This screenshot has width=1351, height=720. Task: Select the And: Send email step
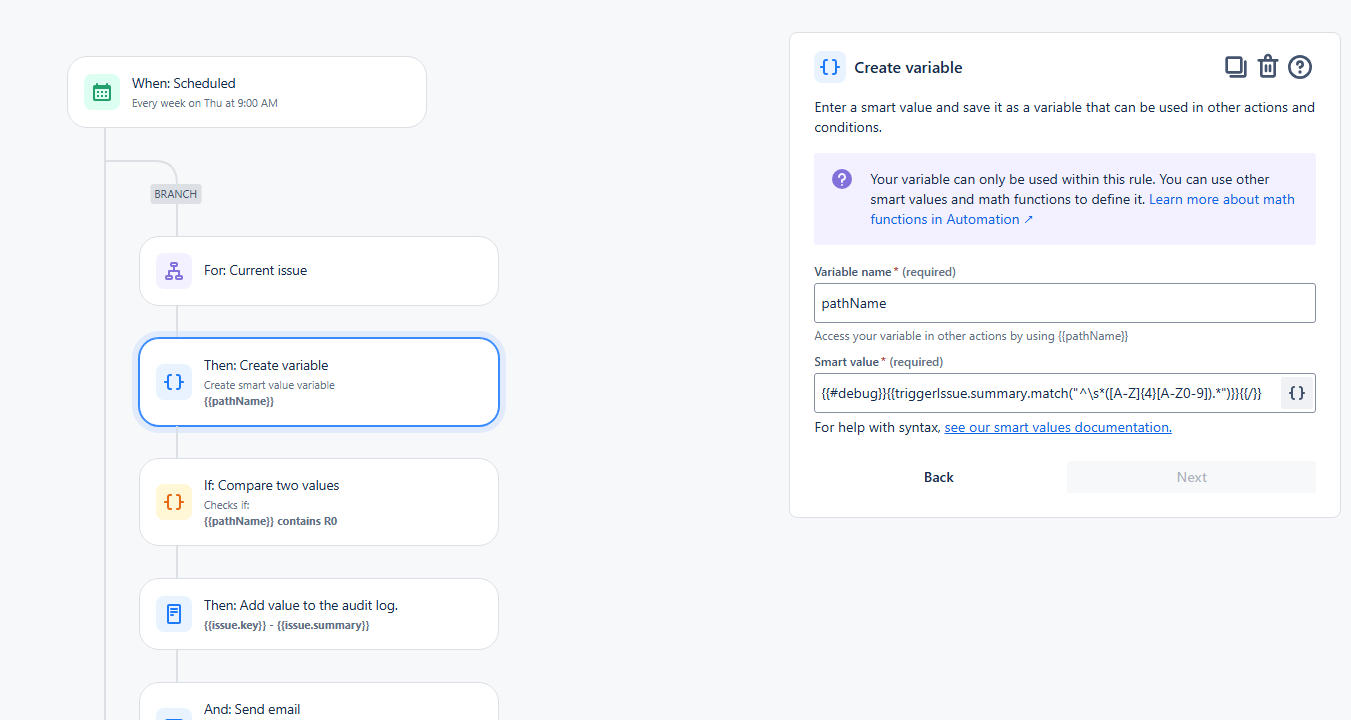pos(319,706)
